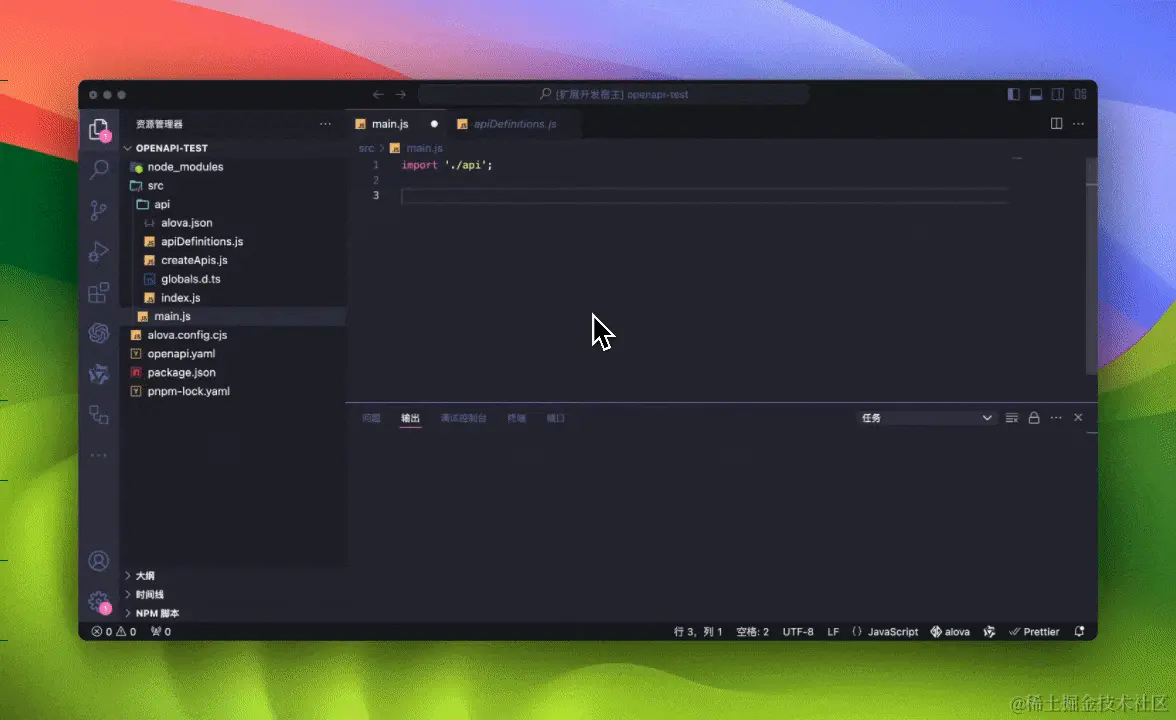Viewport: 1176px width, 720px height.
Task: Expand the 大纲 outline section
Action: 145,576
